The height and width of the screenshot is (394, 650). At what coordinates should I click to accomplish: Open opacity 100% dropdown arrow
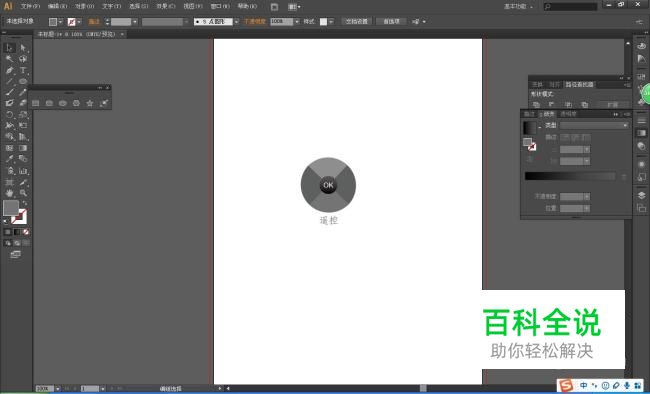(x=296, y=22)
